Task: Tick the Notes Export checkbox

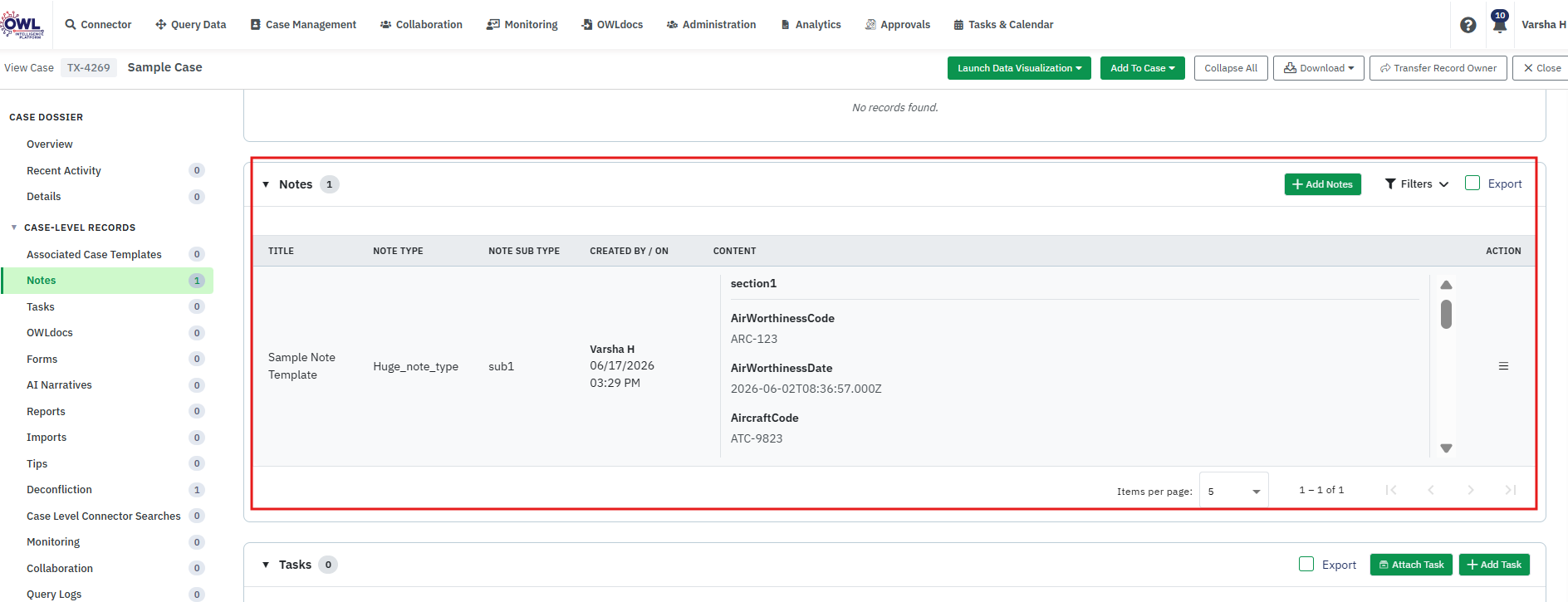Action: [1472, 184]
